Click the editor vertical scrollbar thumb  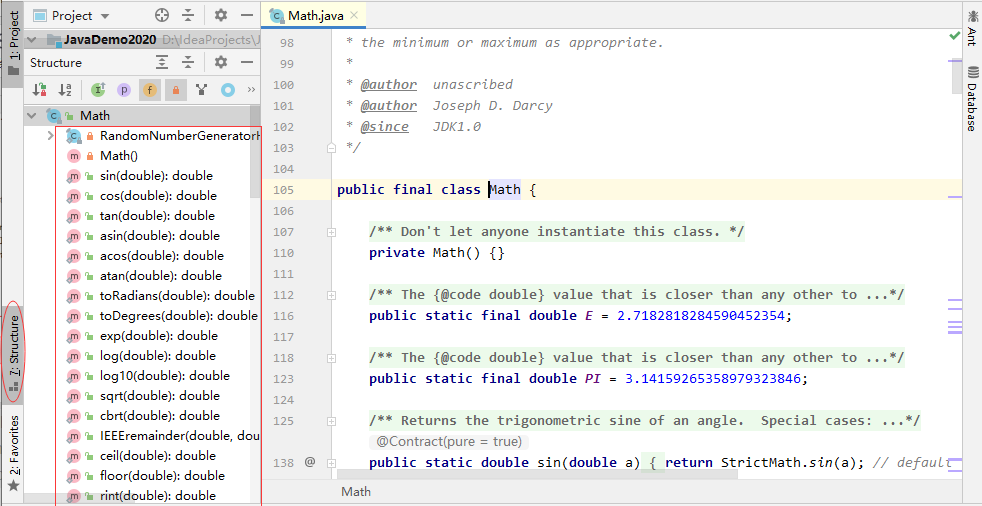tap(956, 77)
